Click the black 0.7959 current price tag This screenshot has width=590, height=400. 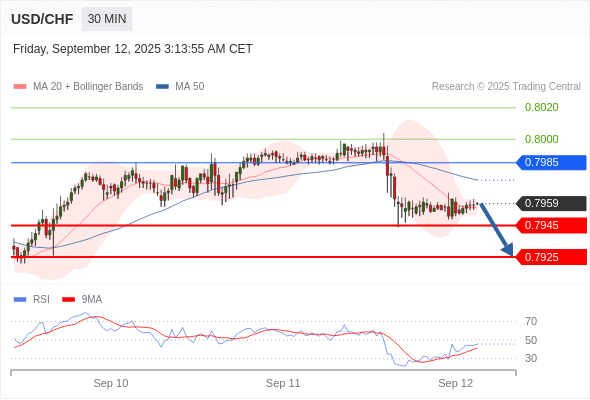(x=551, y=203)
